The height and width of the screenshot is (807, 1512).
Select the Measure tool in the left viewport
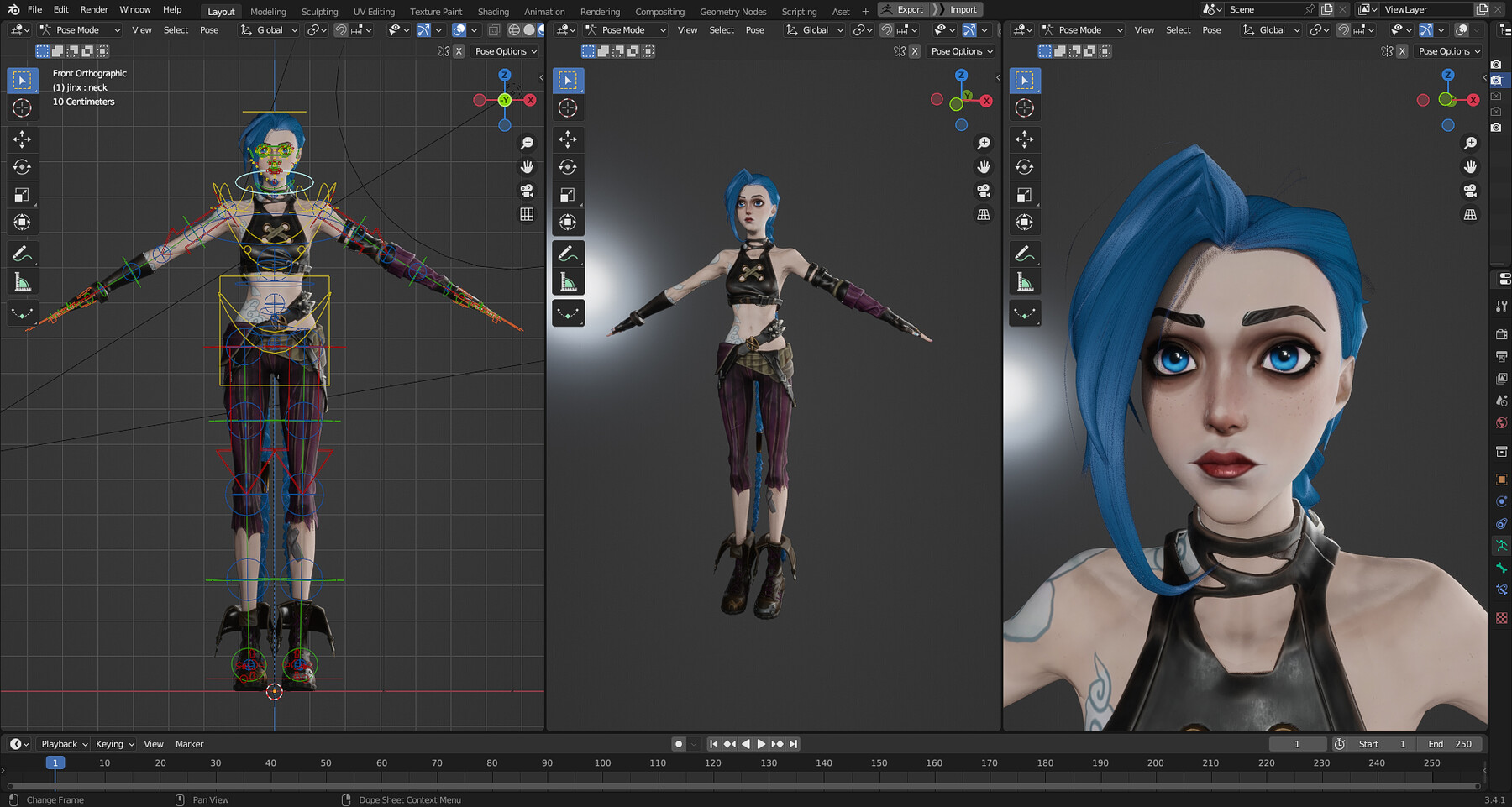(x=23, y=282)
